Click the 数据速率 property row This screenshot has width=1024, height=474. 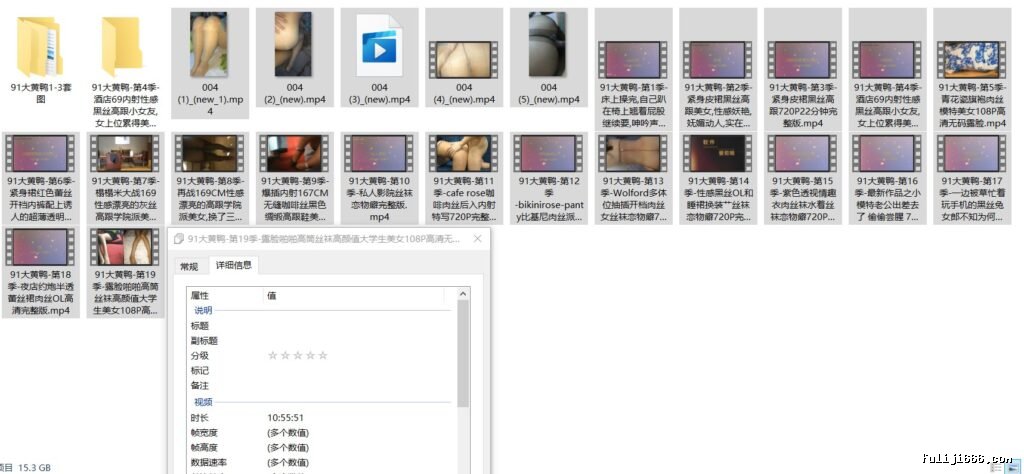pyautogui.click(x=321, y=463)
